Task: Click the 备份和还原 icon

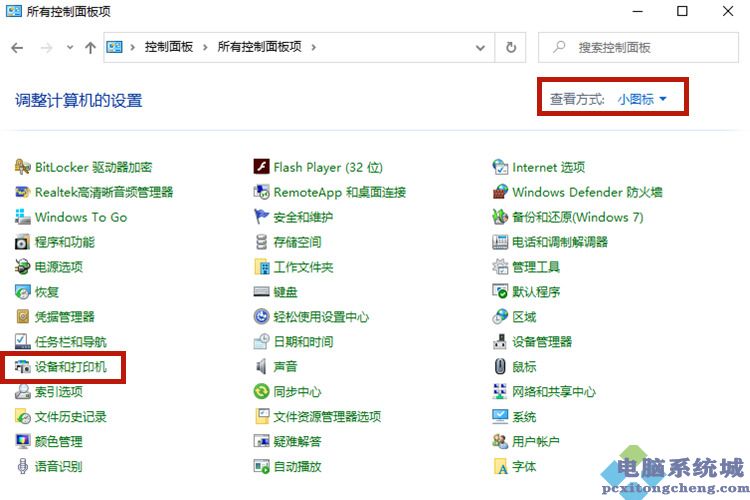Action: 500,217
